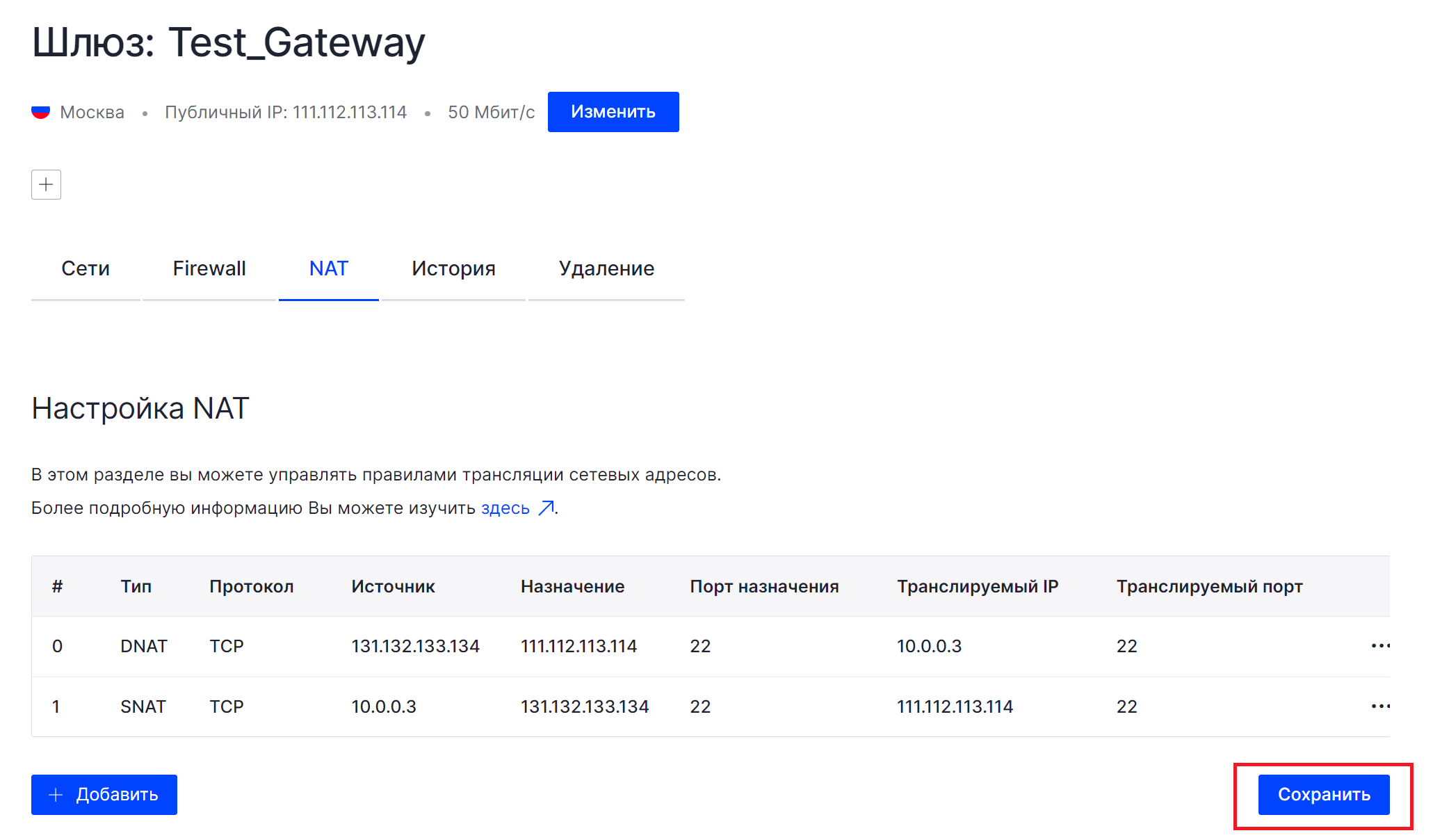Click the SNAT type cell
The width and height of the screenshot is (1433, 840).
pyautogui.click(x=143, y=706)
